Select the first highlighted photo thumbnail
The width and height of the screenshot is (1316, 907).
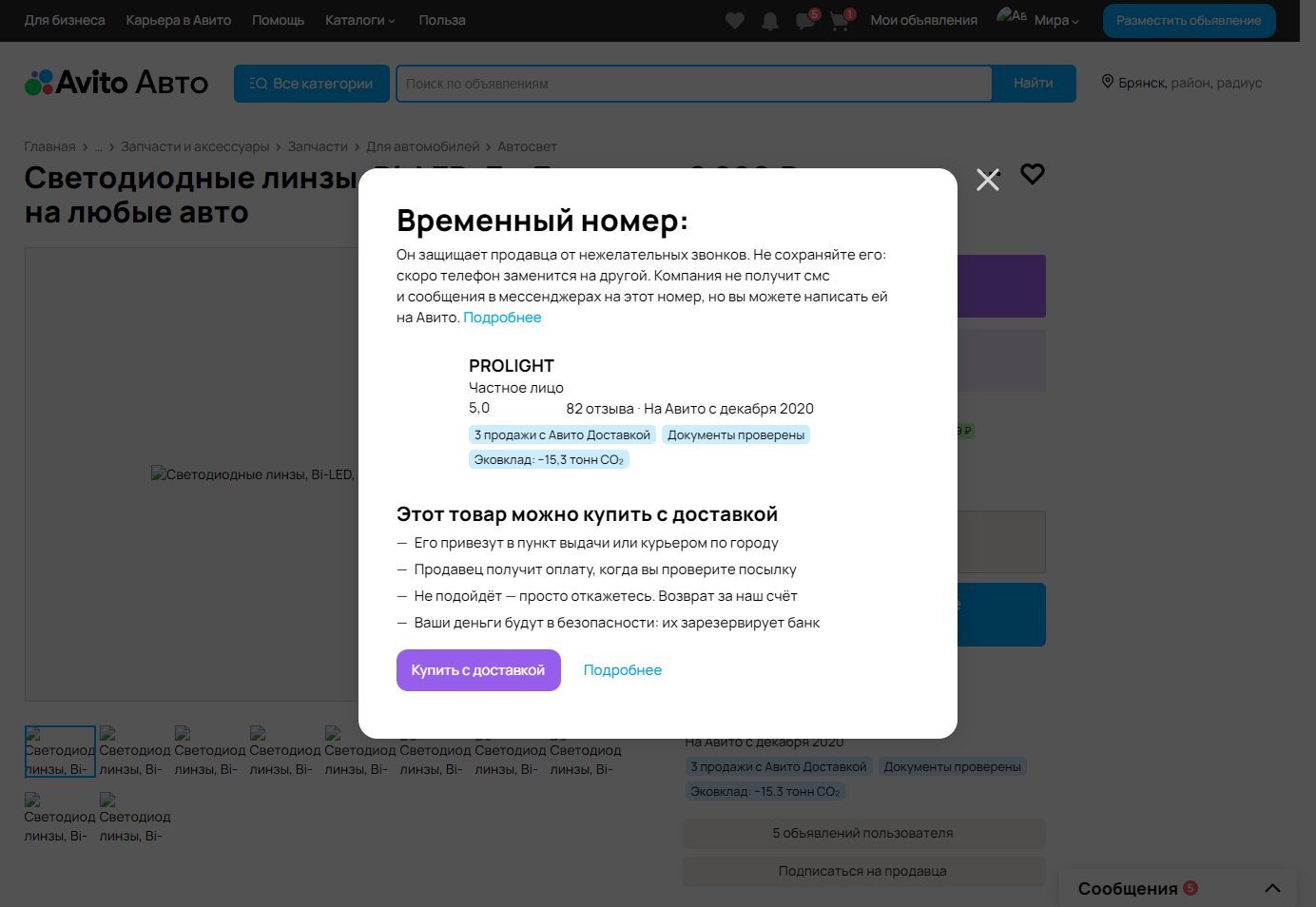tap(60, 751)
